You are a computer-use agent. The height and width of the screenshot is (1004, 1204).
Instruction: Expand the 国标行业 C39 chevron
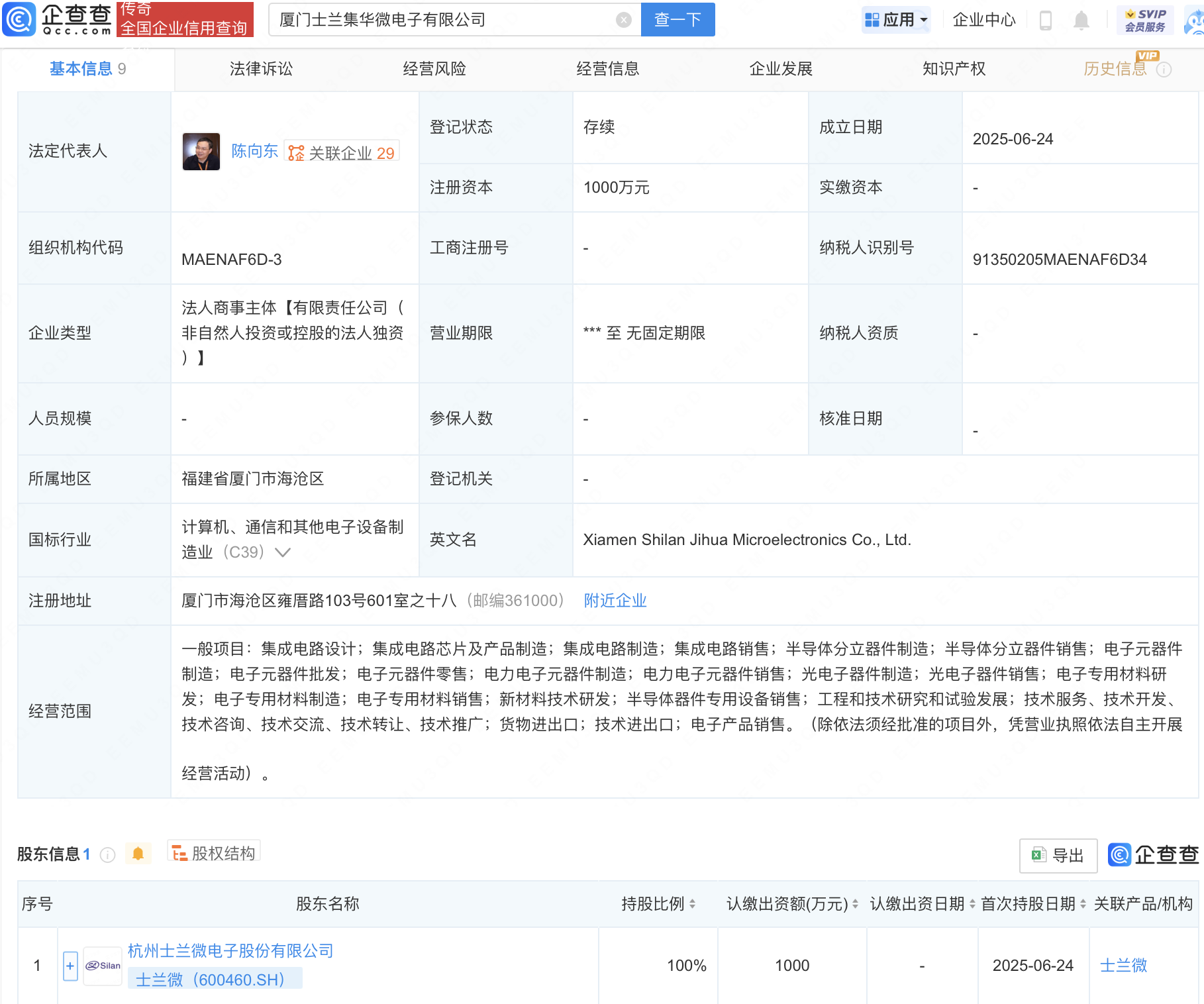click(x=283, y=552)
